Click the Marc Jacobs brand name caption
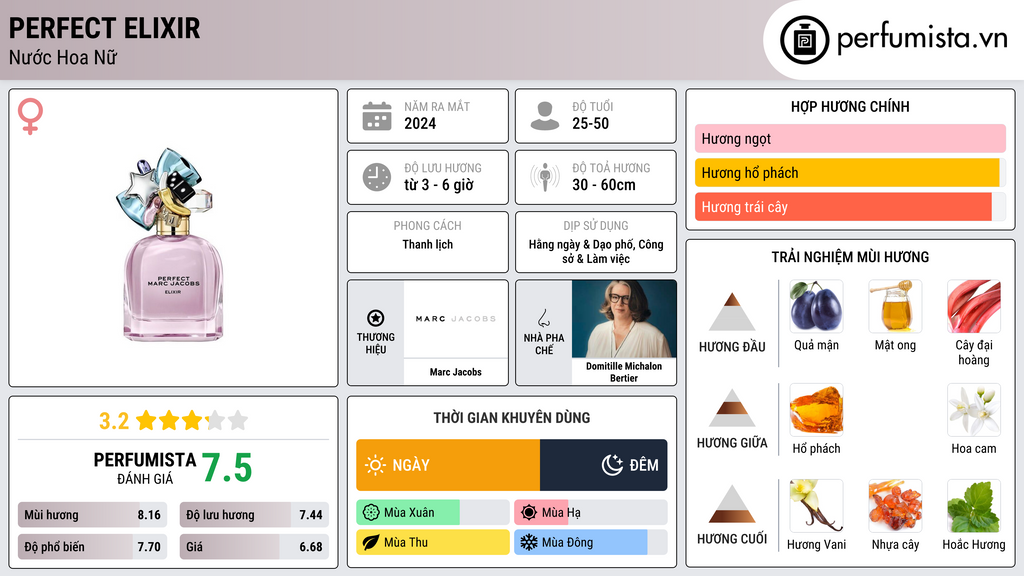The height and width of the screenshot is (576, 1024). (455, 372)
